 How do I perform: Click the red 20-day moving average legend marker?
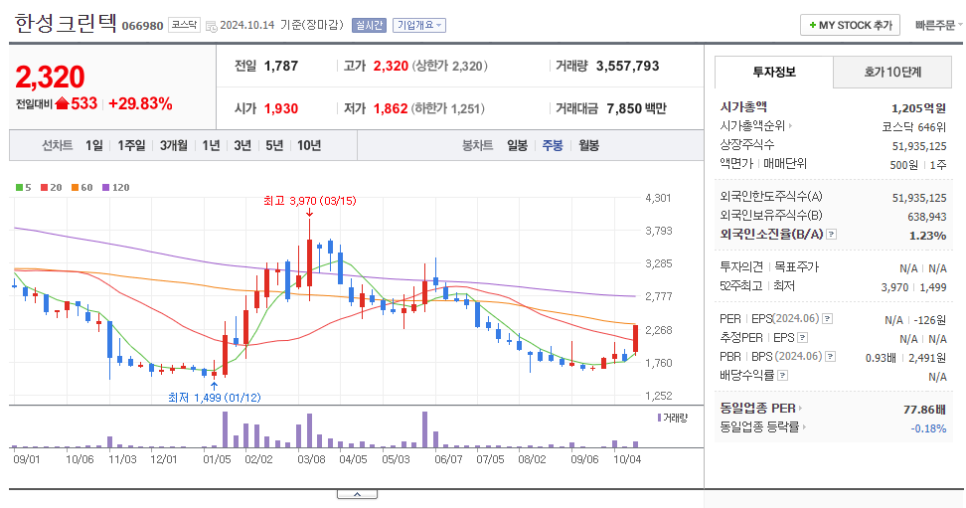pos(44,187)
